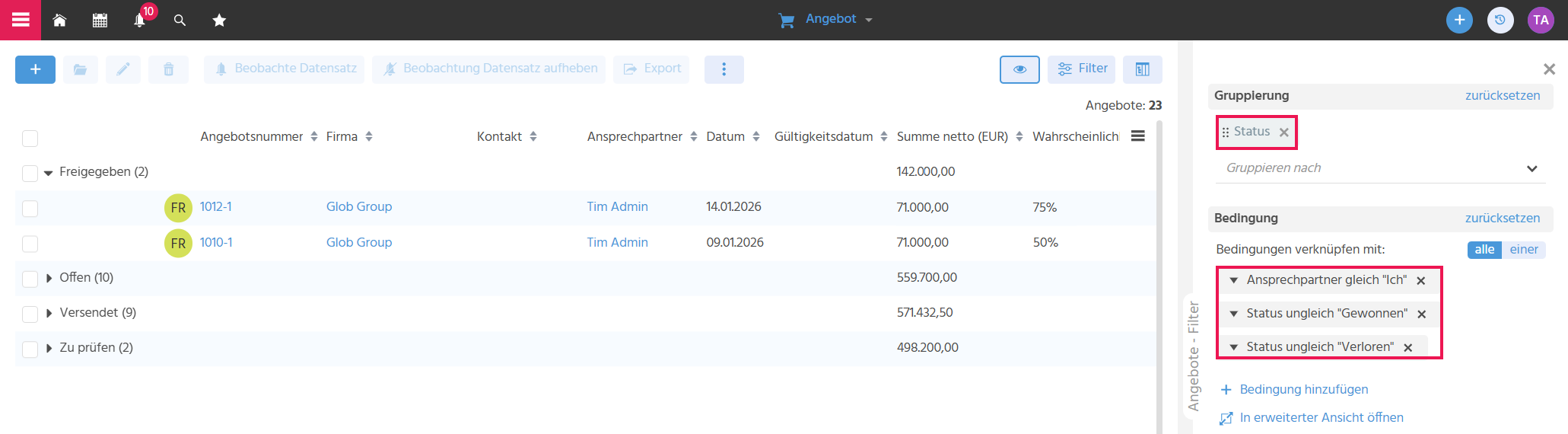Reset Gruppierung with zurücksetzen link
Viewport: 1568px width, 434px height.
pos(1503,95)
